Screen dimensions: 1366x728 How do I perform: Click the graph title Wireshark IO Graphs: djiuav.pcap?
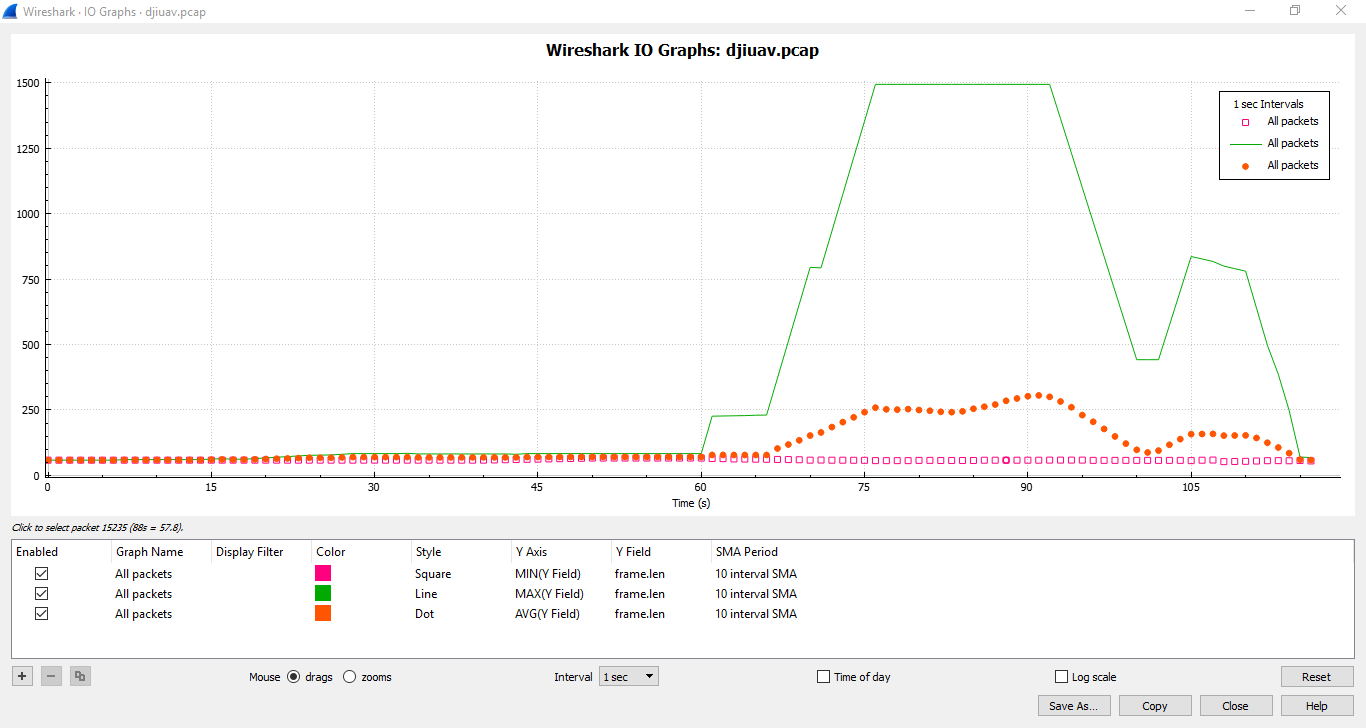pos(682,50)
